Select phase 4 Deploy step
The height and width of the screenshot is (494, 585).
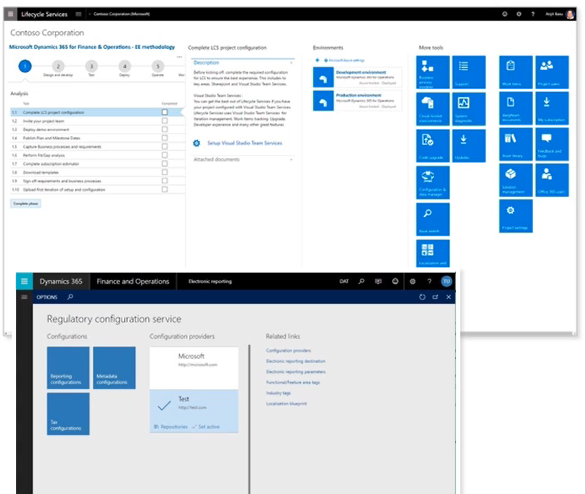125,66
